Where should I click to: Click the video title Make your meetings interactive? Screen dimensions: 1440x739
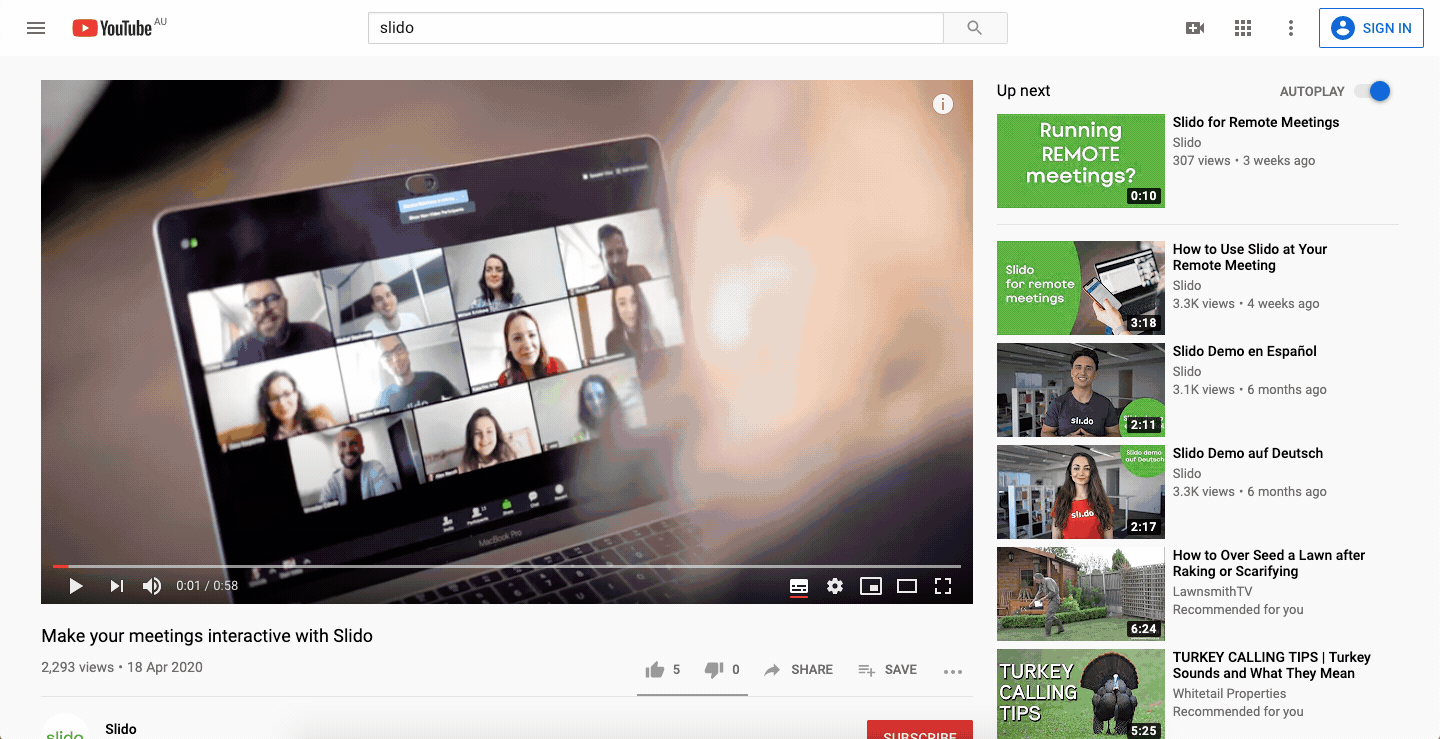tap(207, 636)
